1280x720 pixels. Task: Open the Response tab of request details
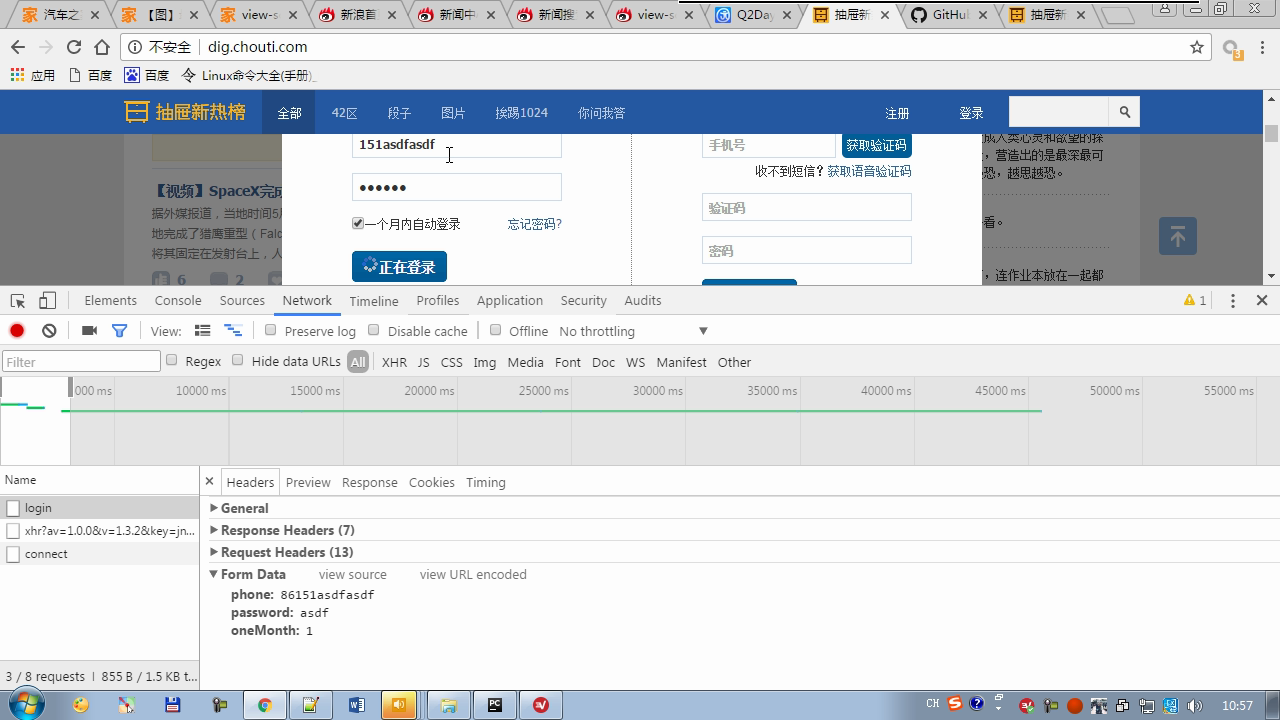pos(369,482)
